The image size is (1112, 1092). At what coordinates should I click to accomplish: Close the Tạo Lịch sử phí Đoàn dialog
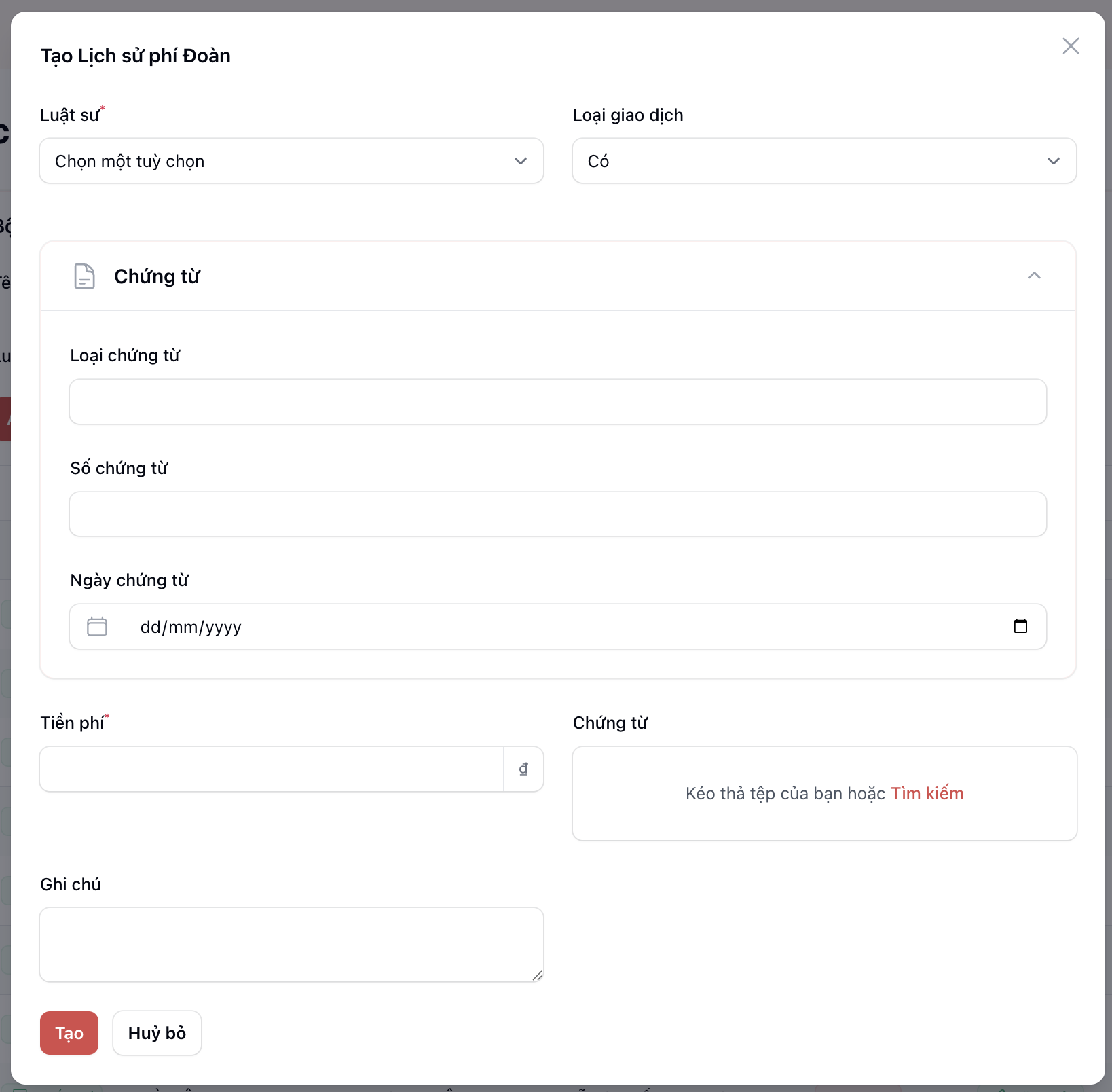tap(1071, 46)
